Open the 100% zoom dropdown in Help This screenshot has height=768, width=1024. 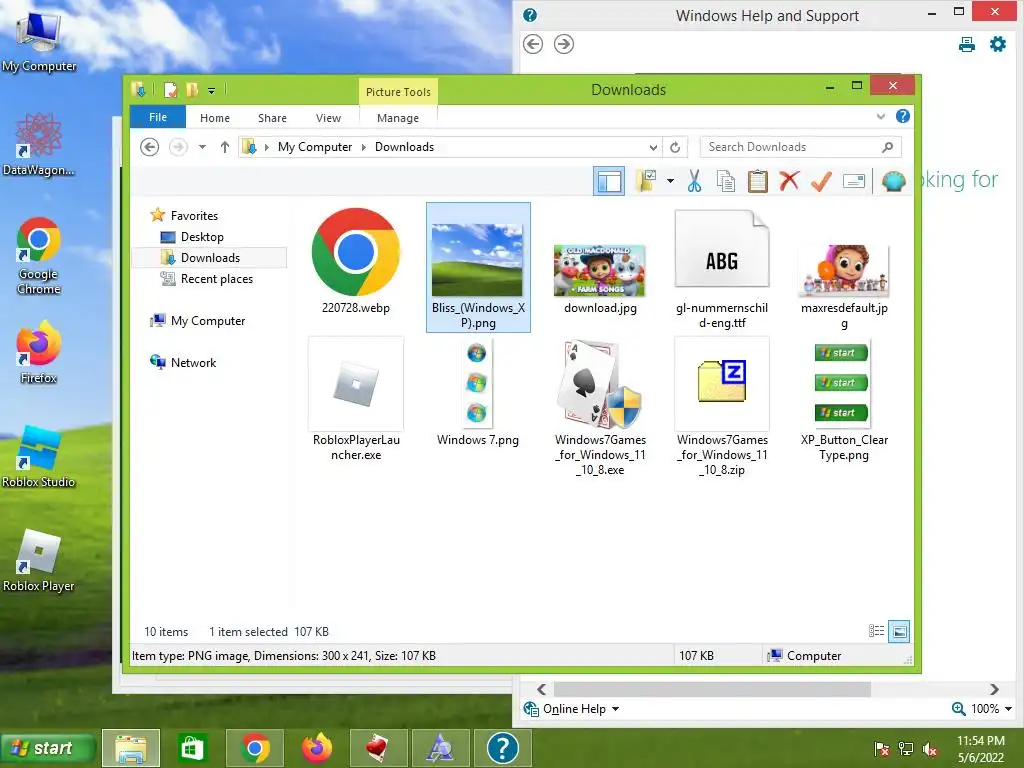click(982, 709)
